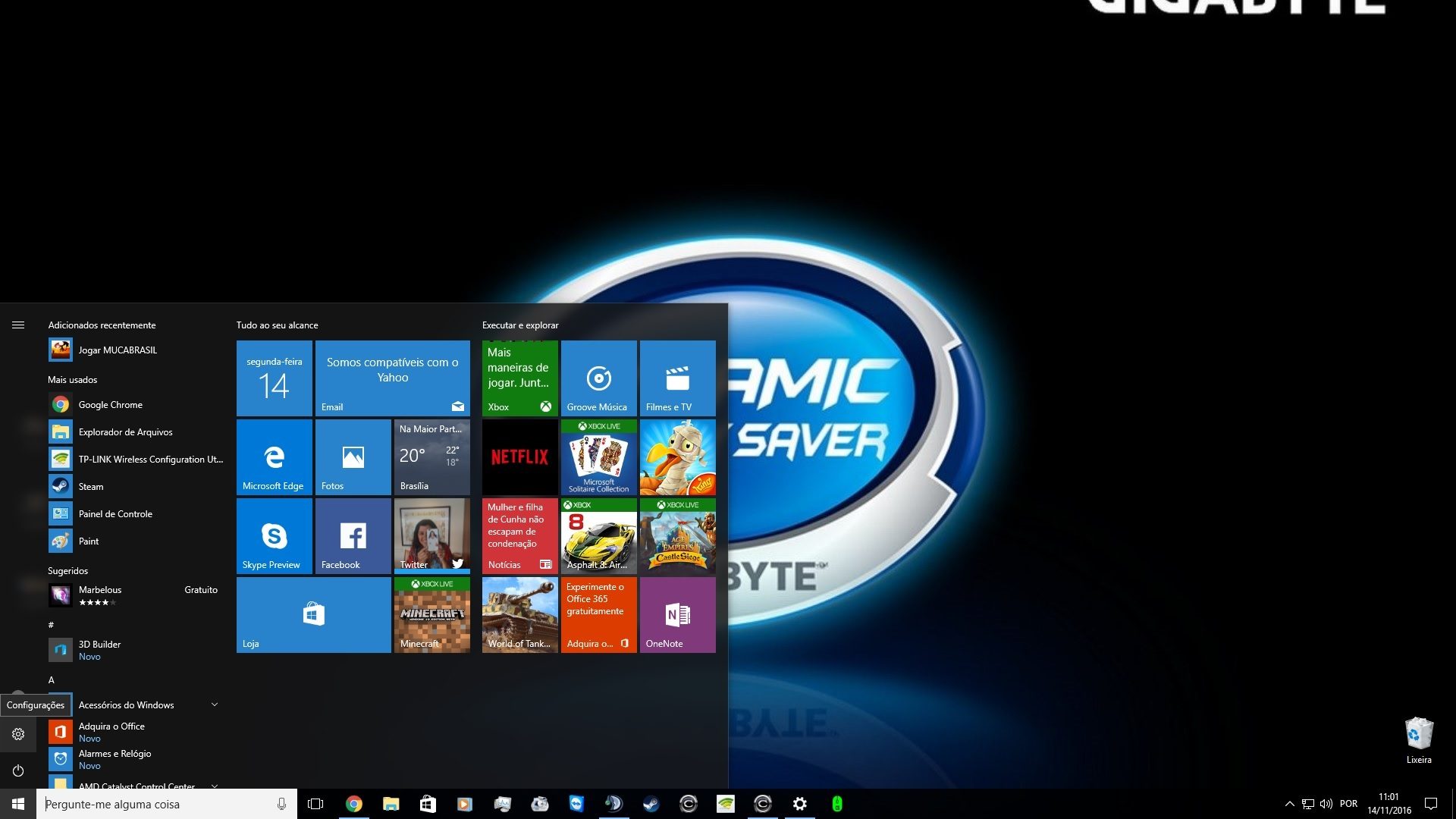Expand Acessórios do Windows folder

coord(136,705)
